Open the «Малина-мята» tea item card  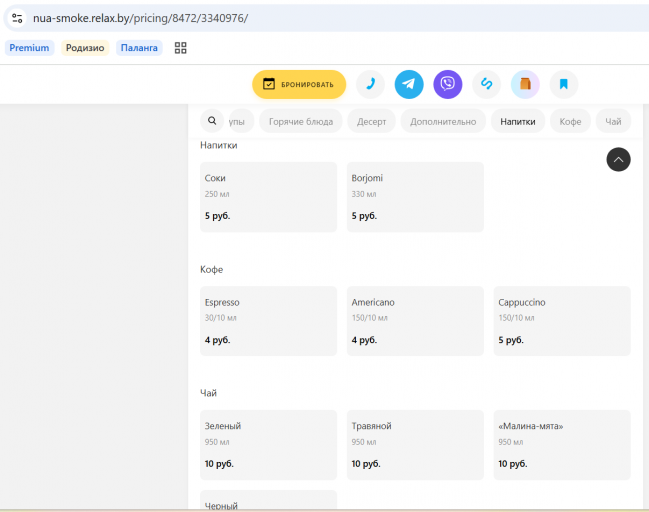[x=562, y=445]
